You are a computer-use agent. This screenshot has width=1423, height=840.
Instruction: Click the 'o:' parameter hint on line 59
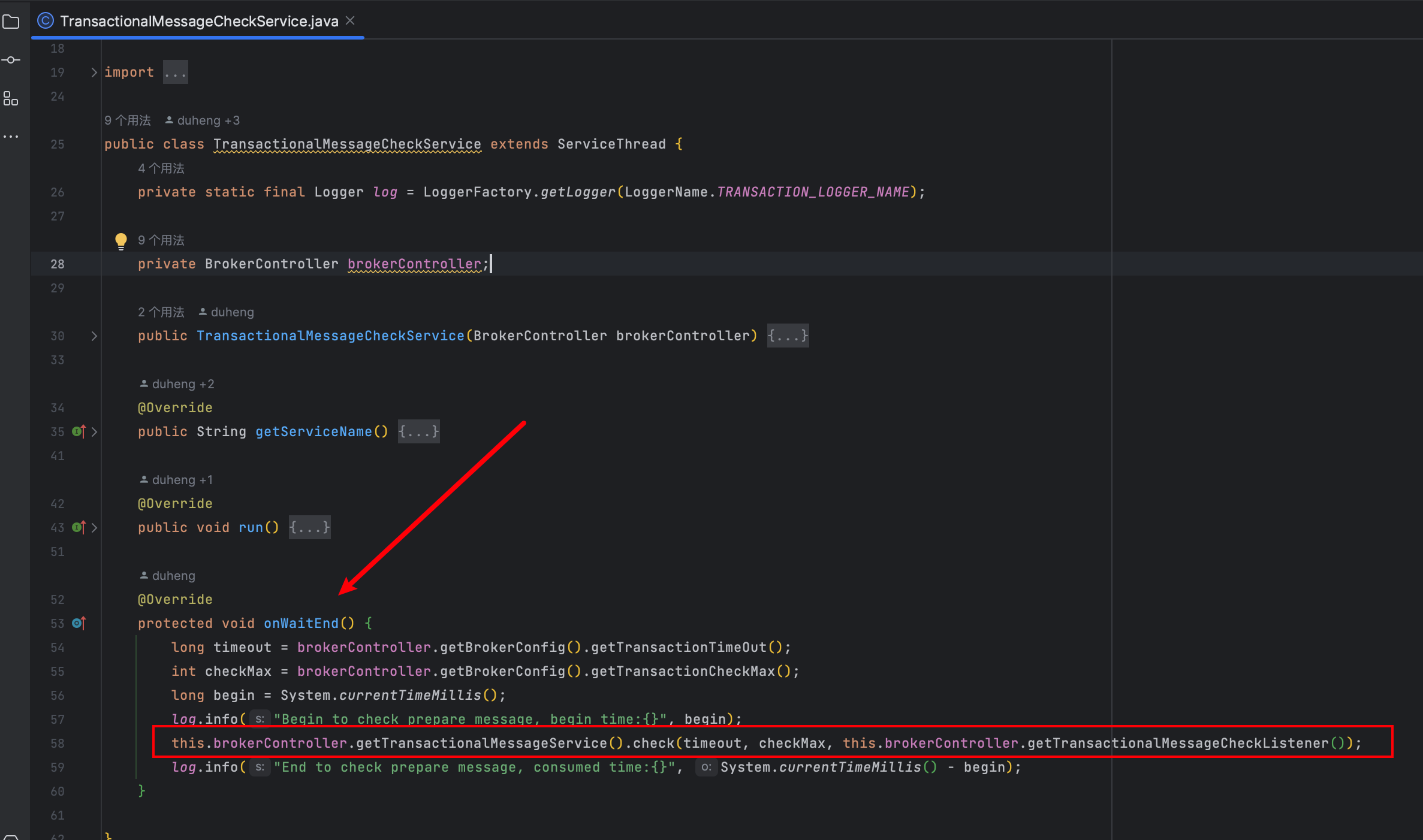pyautogui.click(x=706, y=767)
